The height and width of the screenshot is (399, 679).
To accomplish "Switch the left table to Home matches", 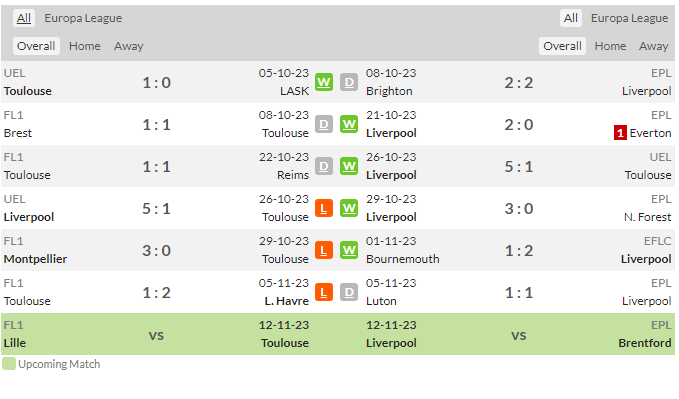I will pos(85,46).
